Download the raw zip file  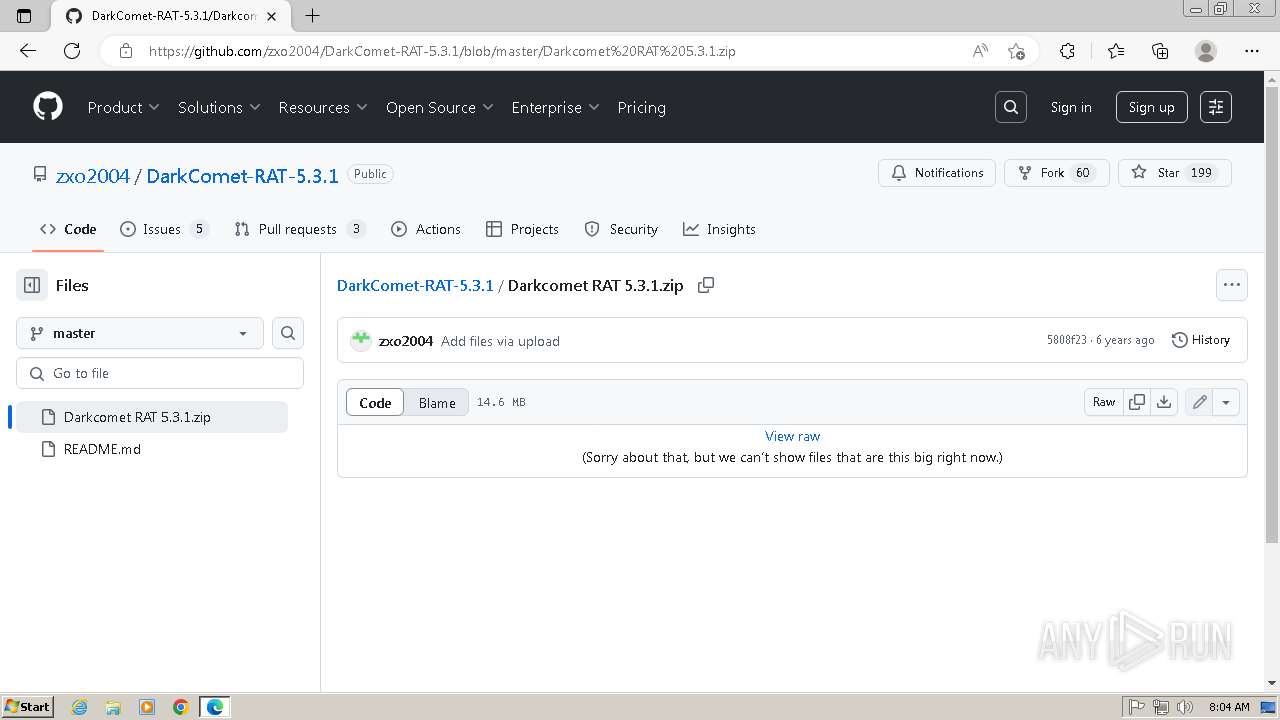click(x=1164, y=402)
